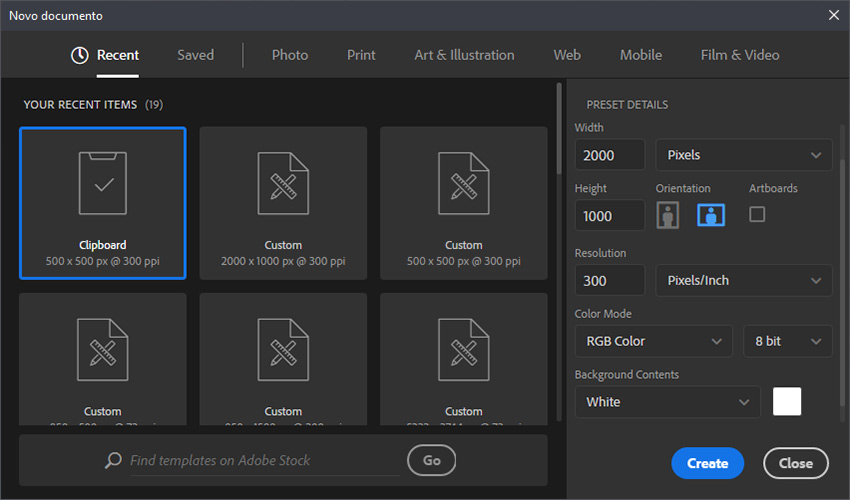This screenshot has width=850, height=500.
Task: Open the 8 bit depth dropdown
Action: pyautogui.click(x=788, y=341)
